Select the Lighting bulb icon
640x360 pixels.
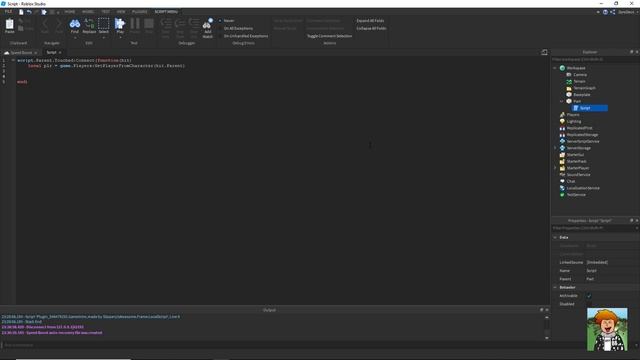click(562, 121)
